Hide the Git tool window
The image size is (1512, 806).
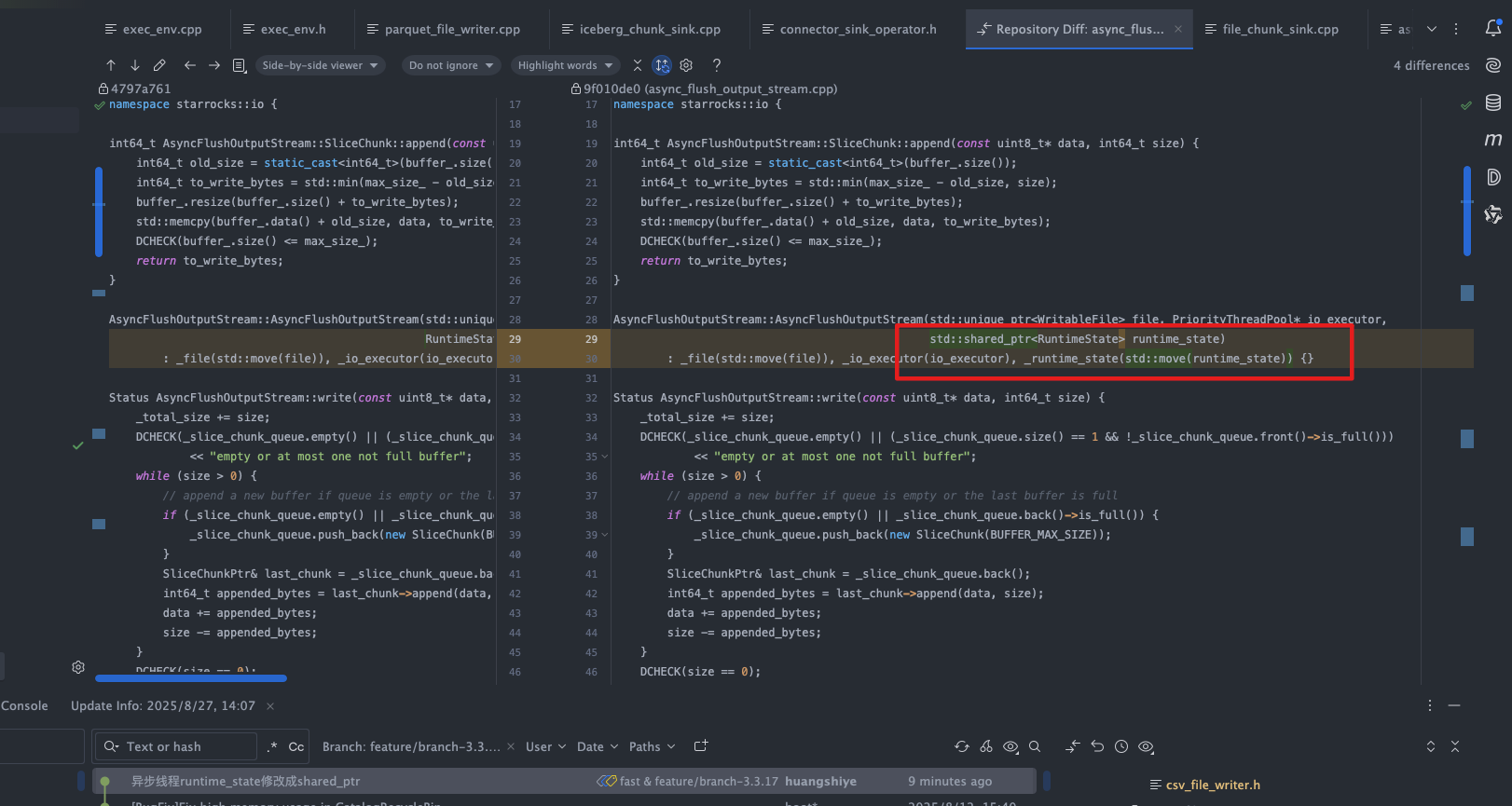1454,705
